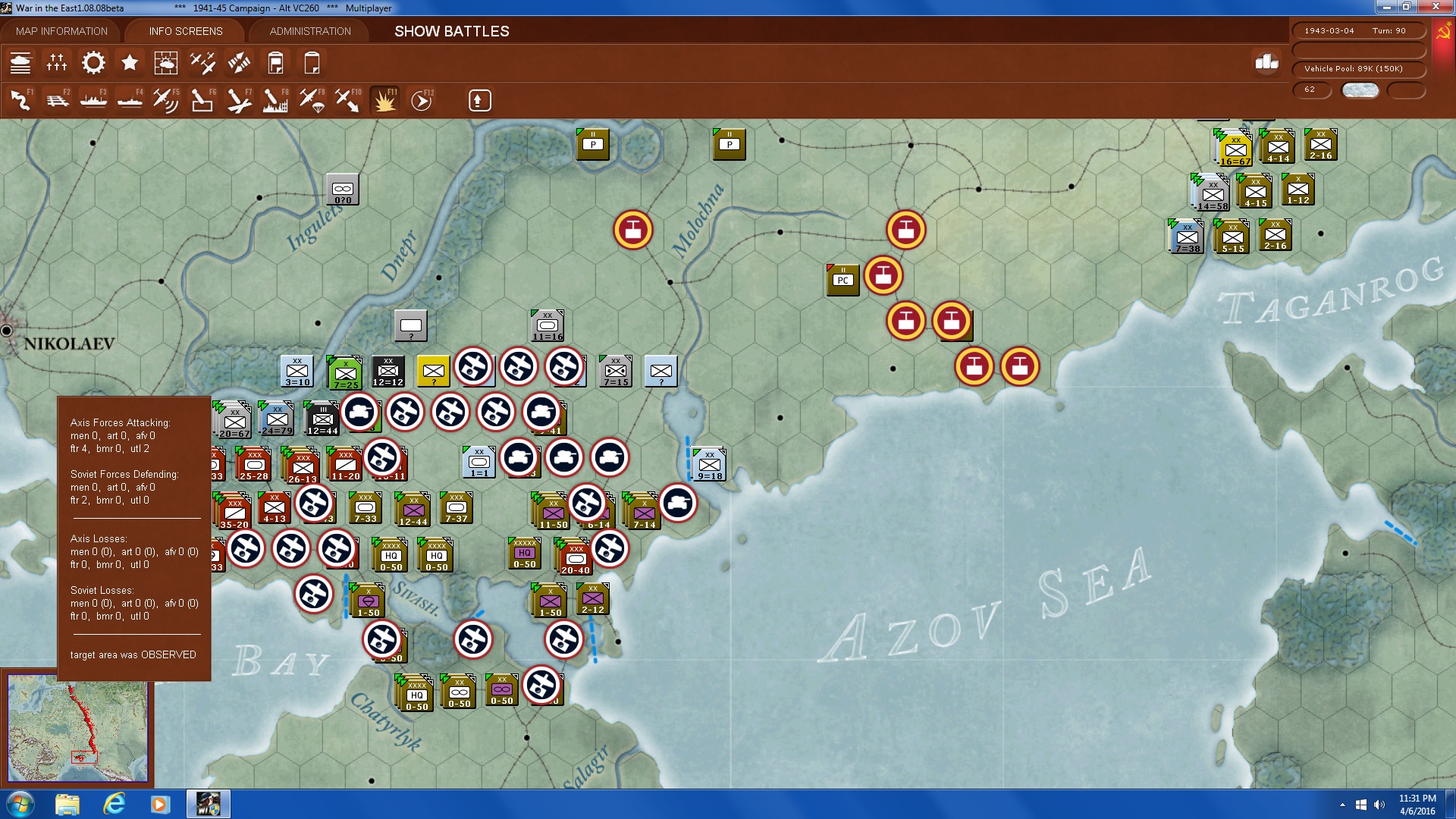This screenshot has height=819, width=1456.
Task: Select the F5 air recon mode
Action: coord(165,100)
